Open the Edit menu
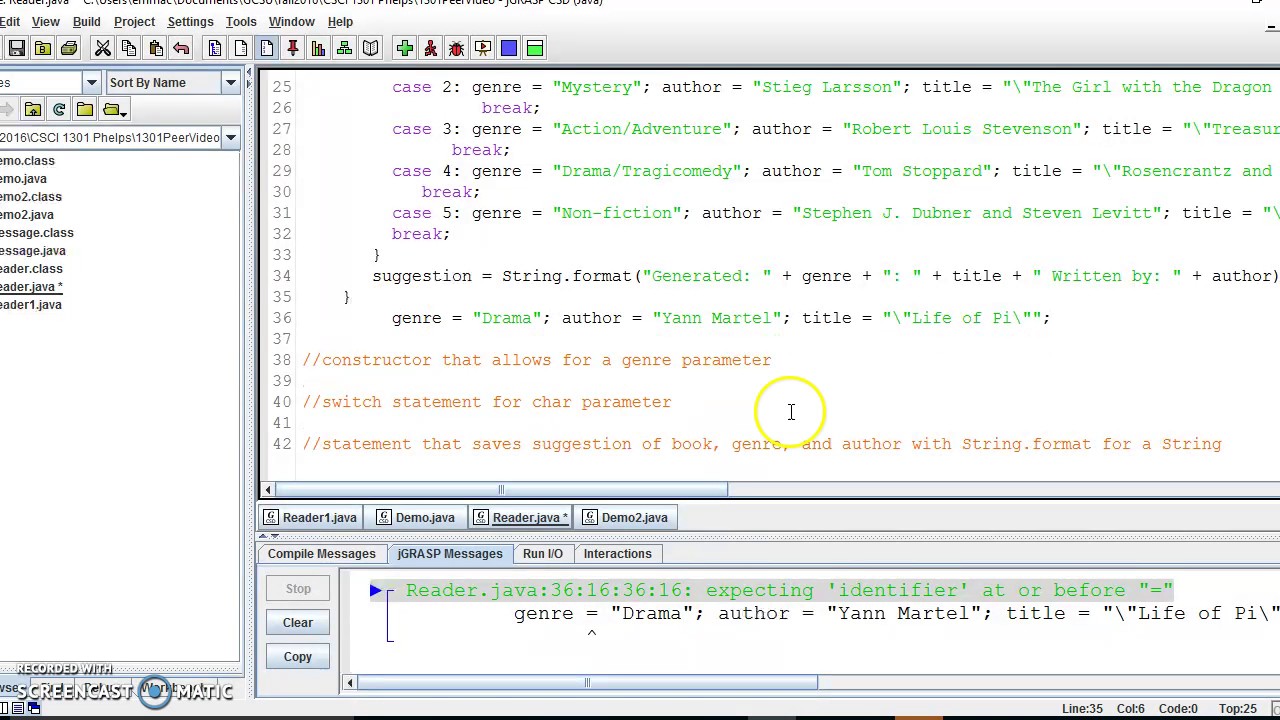This screenshot has height=720, width=1280. click(10, 21)
